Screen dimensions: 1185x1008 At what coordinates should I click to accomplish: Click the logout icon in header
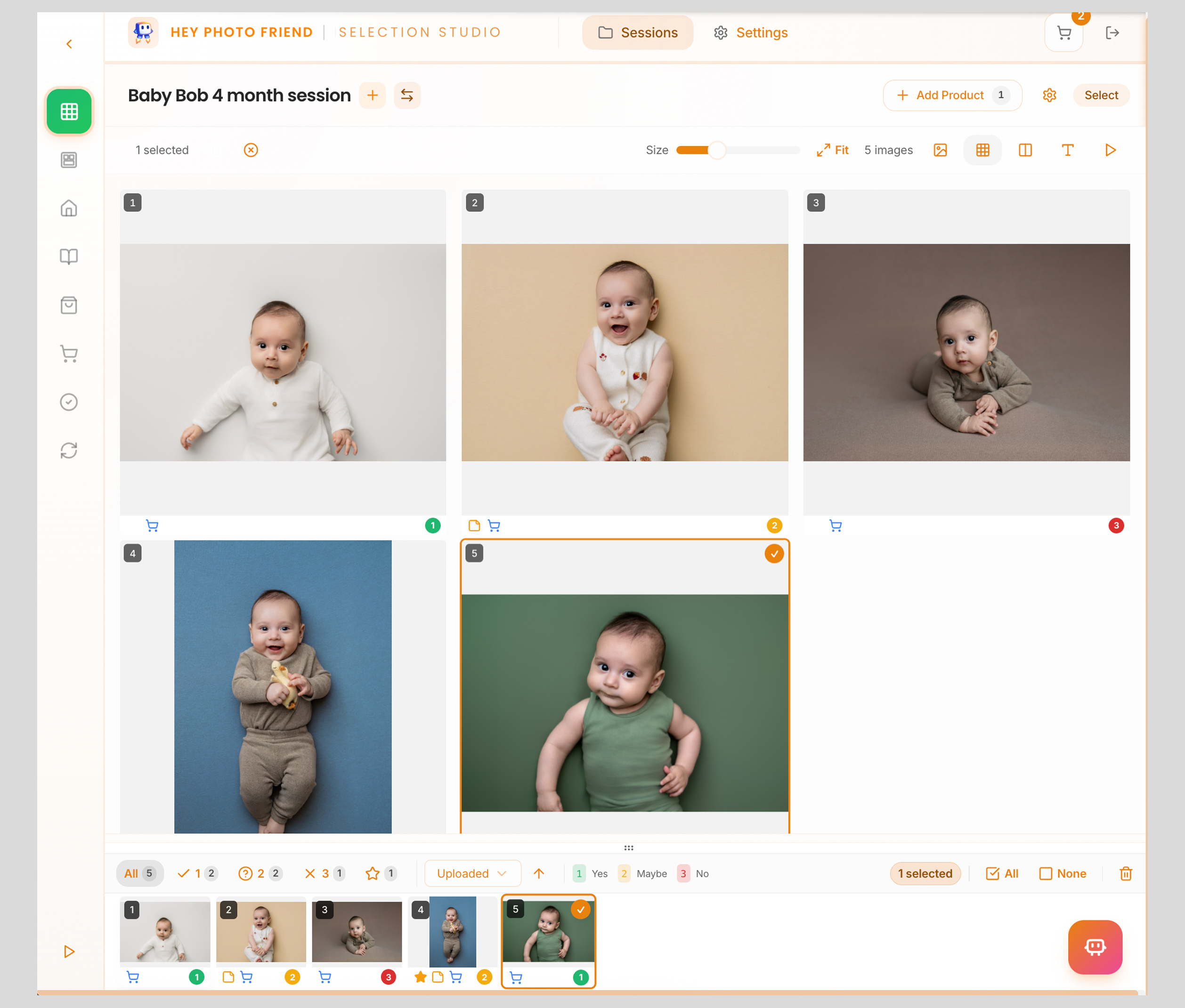[1112, 33]
